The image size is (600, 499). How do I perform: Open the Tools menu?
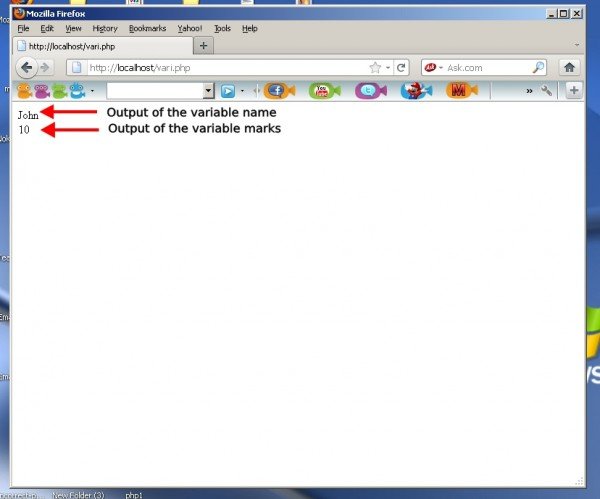click(x=222, y=29)
